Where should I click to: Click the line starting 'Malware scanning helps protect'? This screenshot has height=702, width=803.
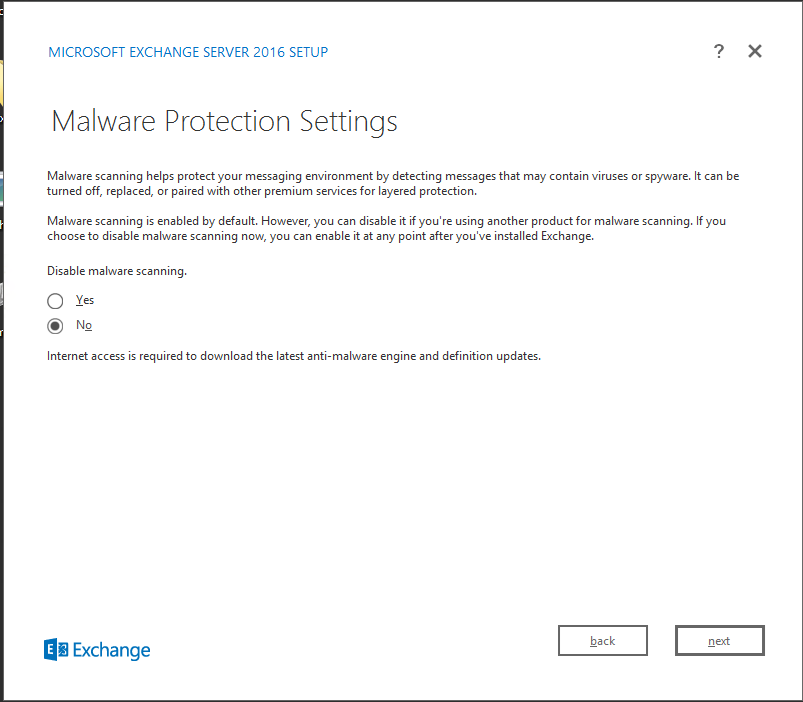click(x=393, y=176)
